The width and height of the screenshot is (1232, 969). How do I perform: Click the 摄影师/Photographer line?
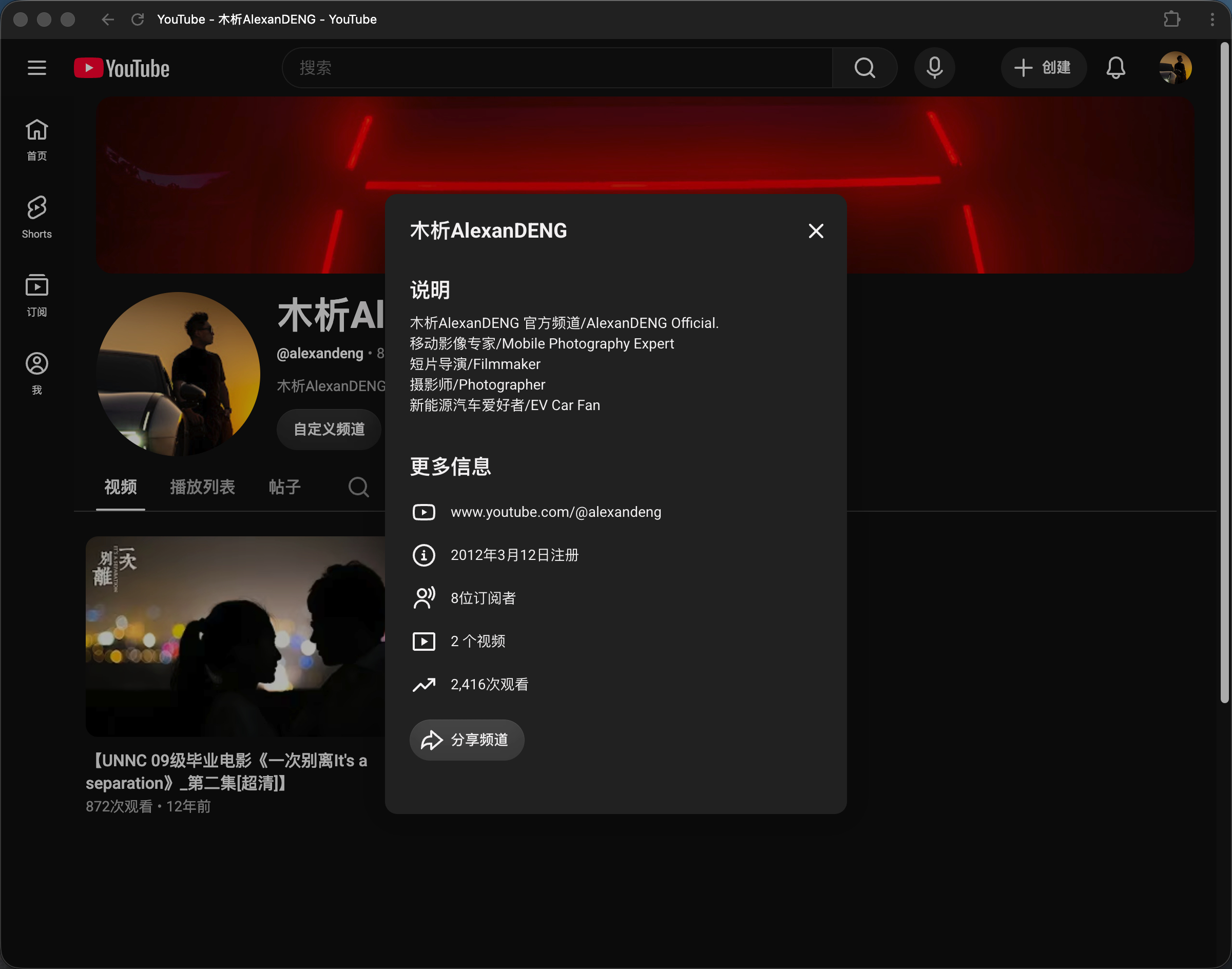coord(477,384)
